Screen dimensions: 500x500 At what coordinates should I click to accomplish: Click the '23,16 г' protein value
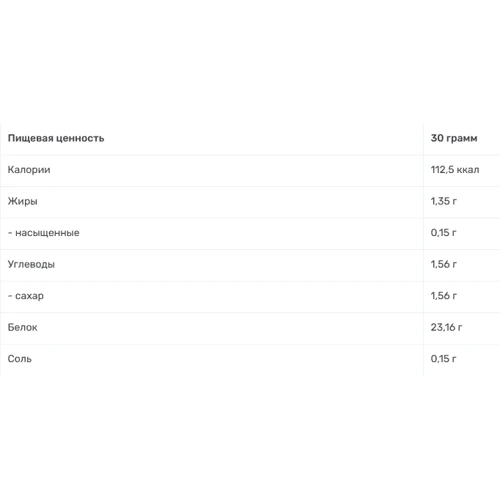pyautogui.click(x=446, y=327)
